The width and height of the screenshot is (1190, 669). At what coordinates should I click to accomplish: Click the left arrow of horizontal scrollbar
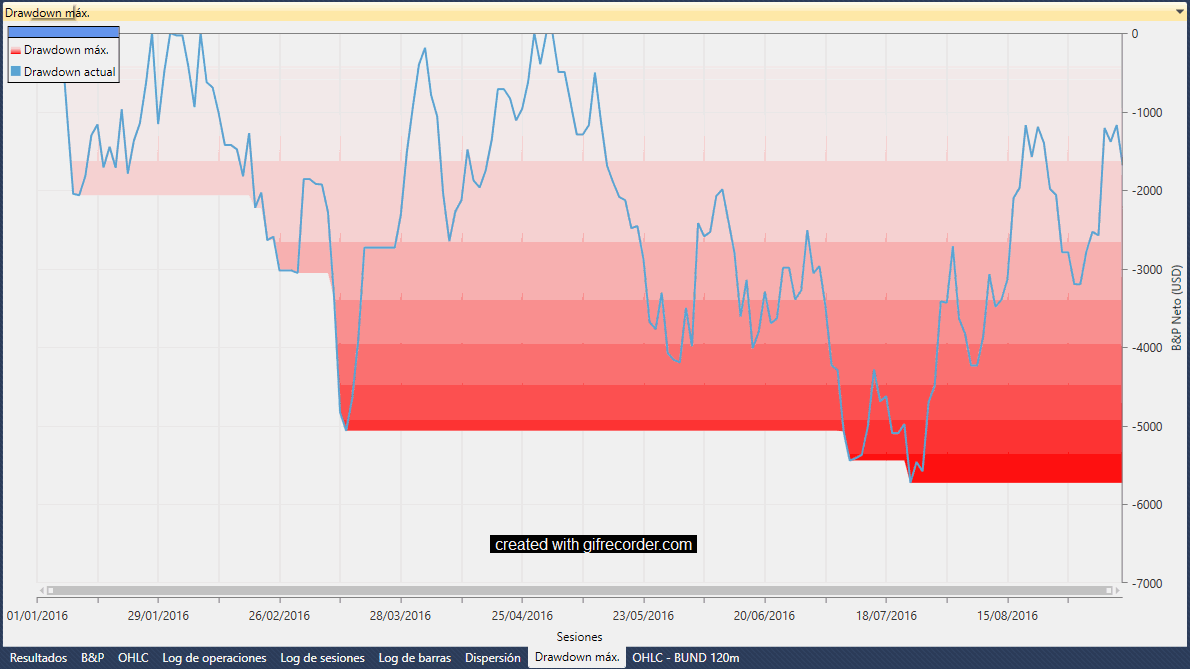42,590
